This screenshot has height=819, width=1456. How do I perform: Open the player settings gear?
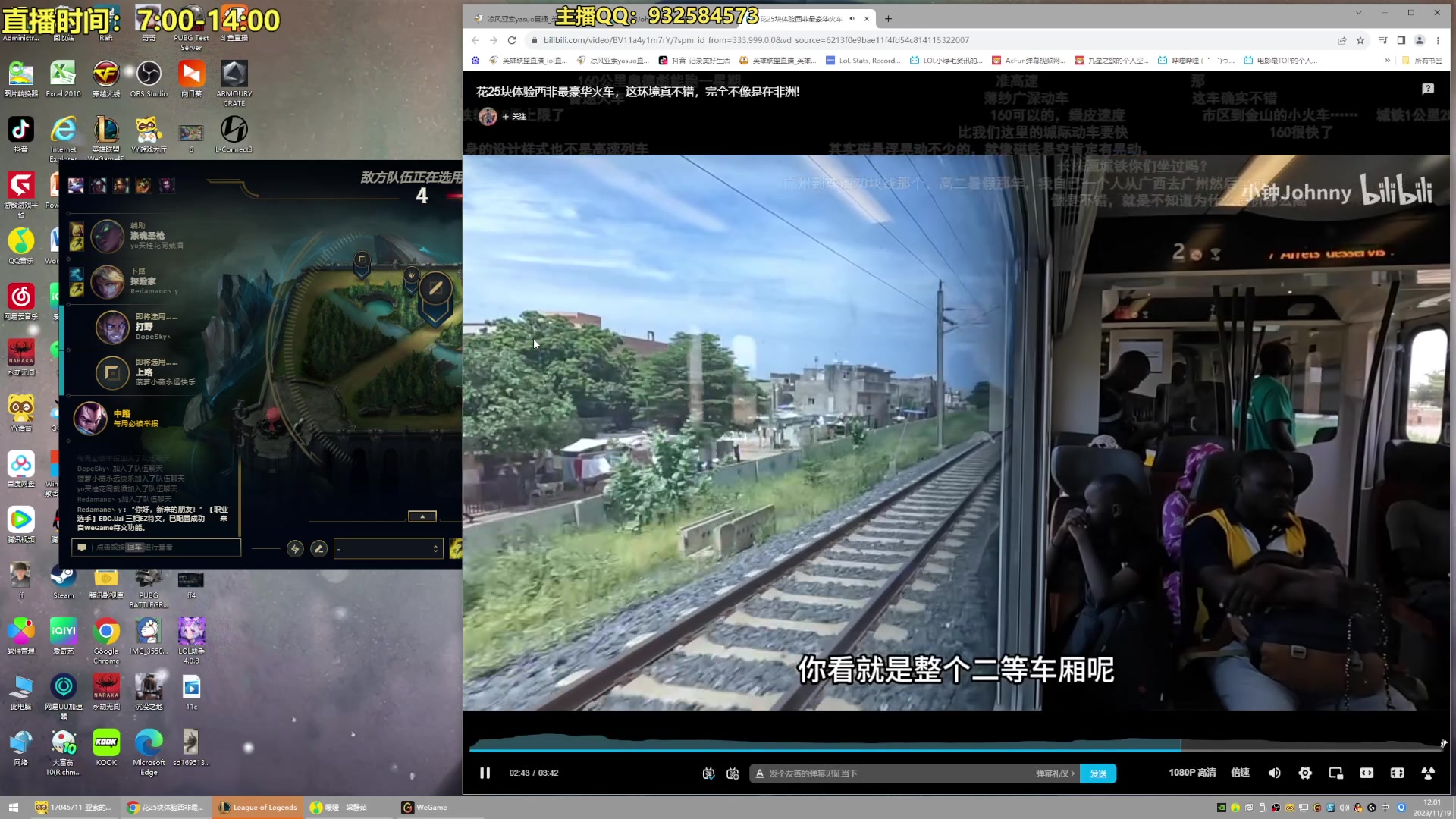pos(1305,773)
